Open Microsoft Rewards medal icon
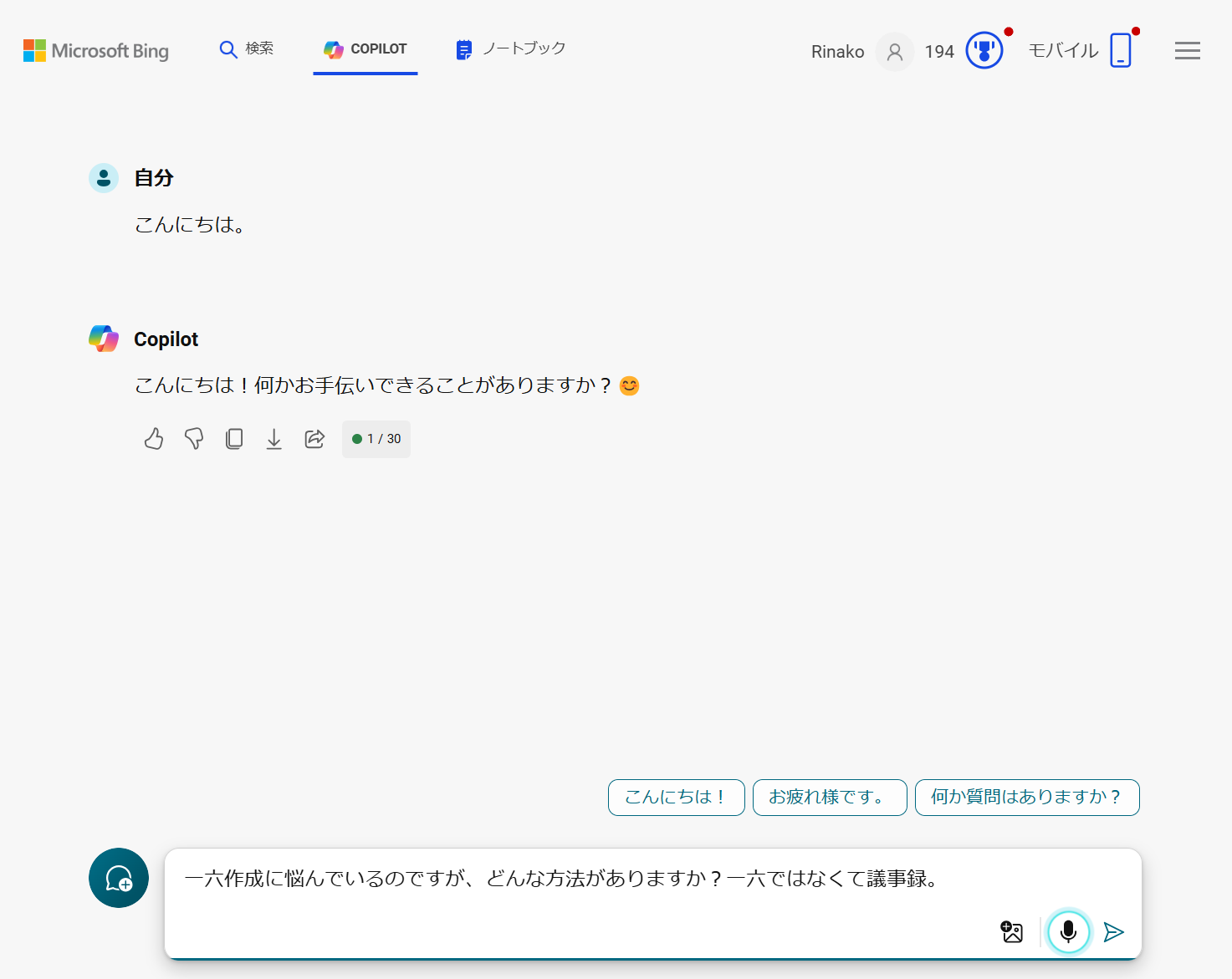Image resolution: width=1232 pixels, height=979 pixels. (x=984, y=50)
